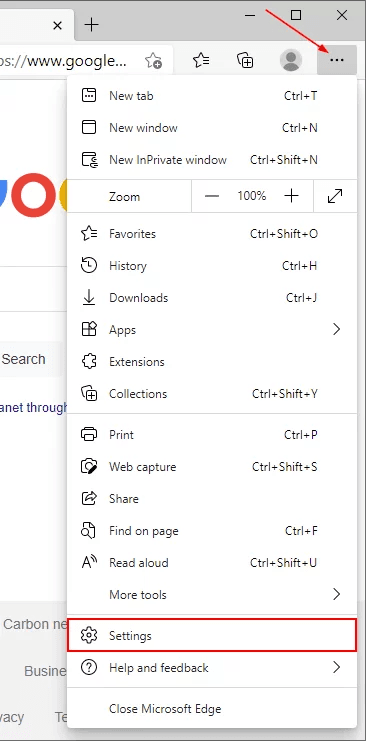Click the Web capture camera icon

[89, 467]
